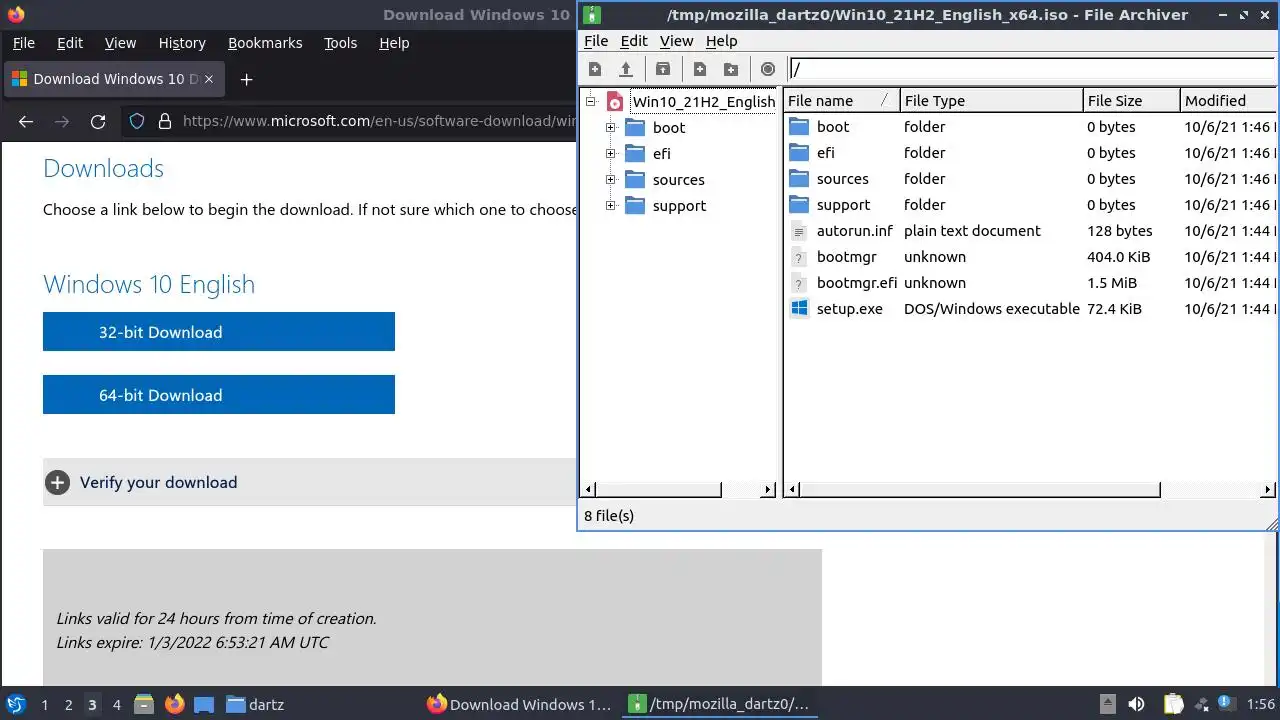The width and height of the screenshot is (1280, 720).
Task: Sort by the File Type column header
Action: [991, 100]
